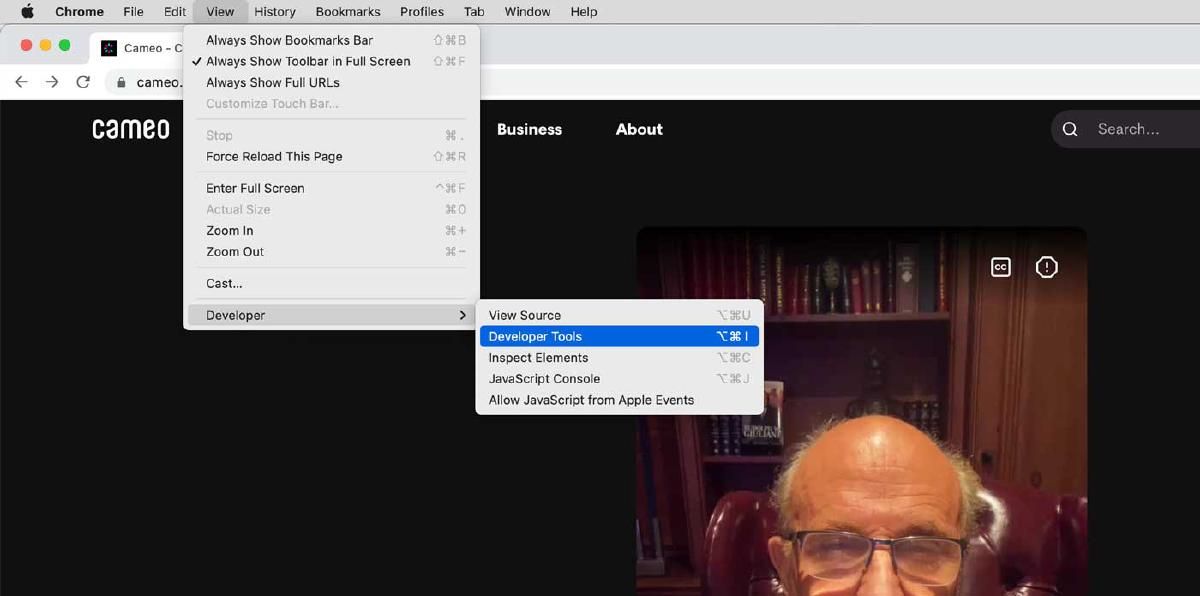Open the Business page link

529,129
